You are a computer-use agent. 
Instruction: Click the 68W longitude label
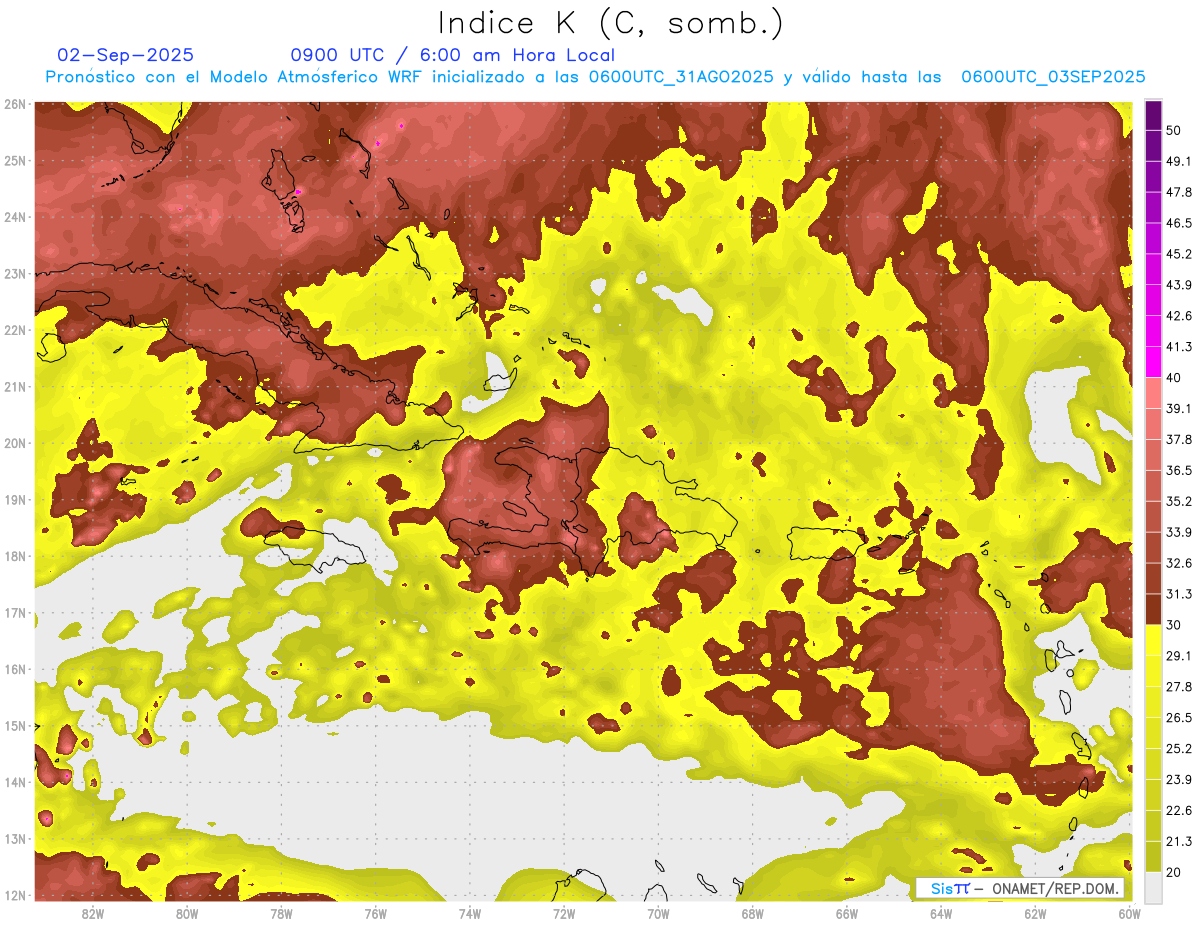coord(753,914)
